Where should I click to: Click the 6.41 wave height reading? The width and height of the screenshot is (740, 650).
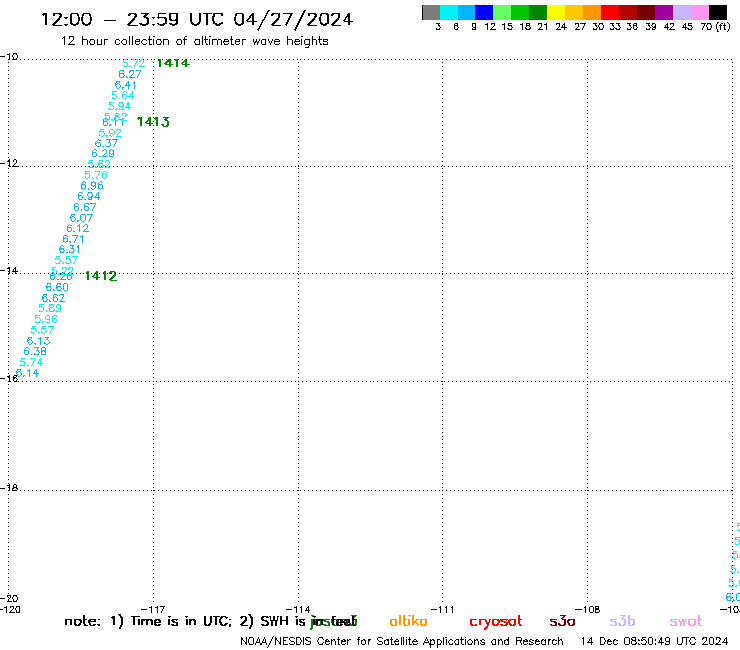[126, 85]
